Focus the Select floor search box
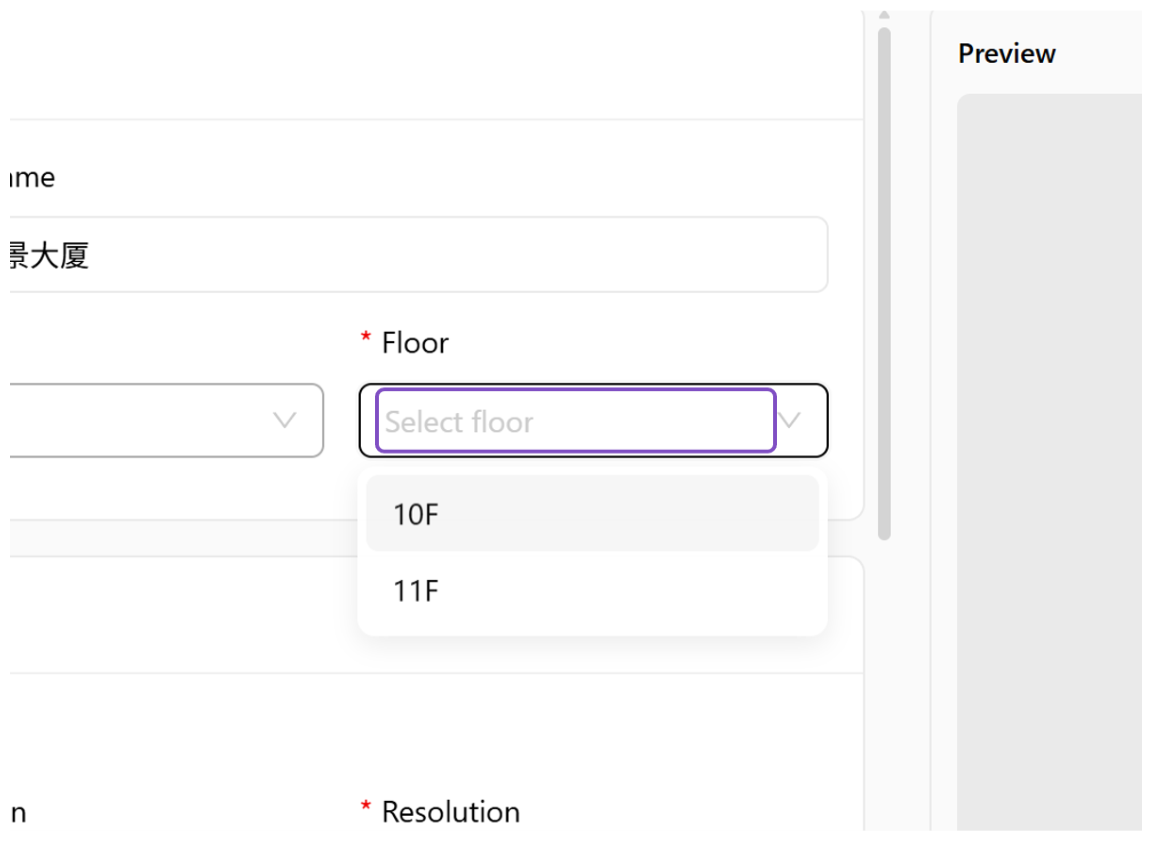The image size is (1152, 841). 575,421
